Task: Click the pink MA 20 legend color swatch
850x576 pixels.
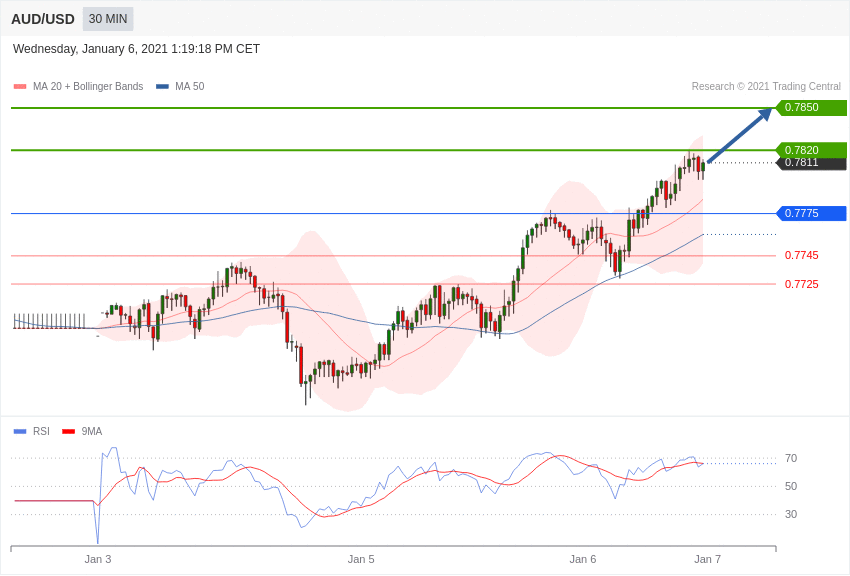Action: coord(20,87)
